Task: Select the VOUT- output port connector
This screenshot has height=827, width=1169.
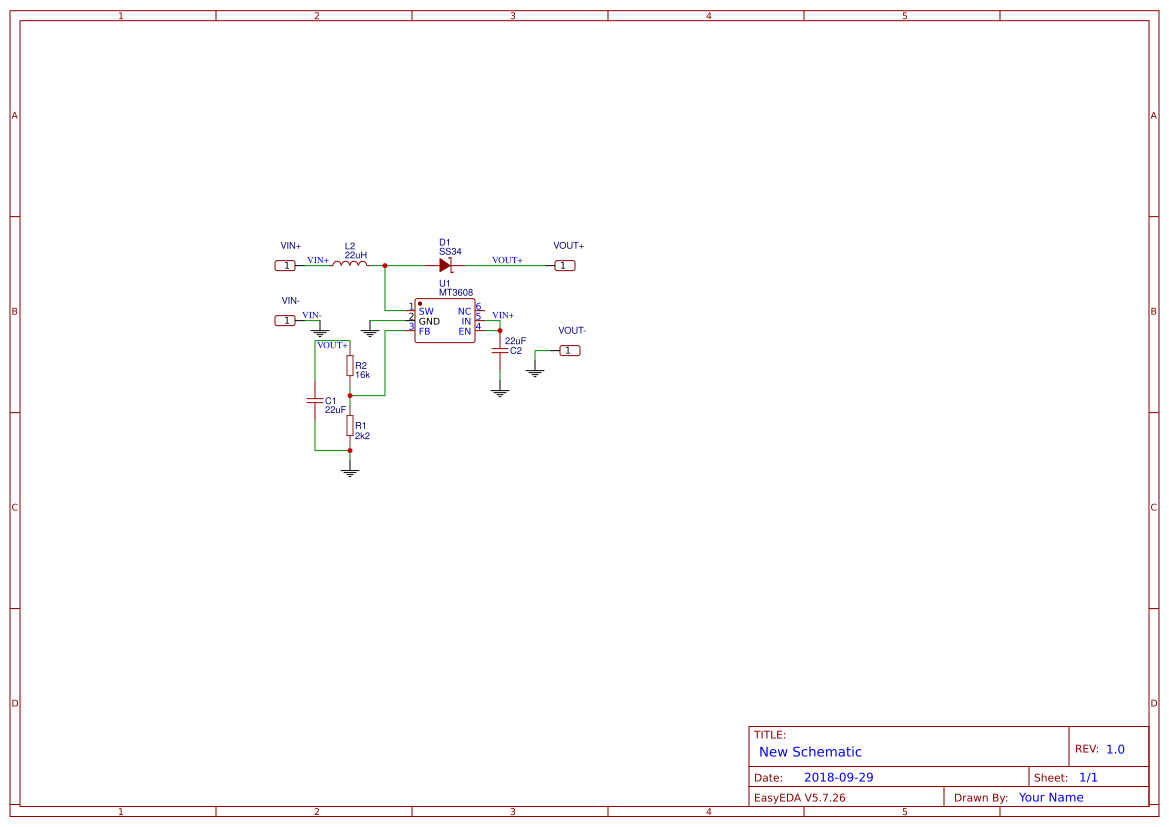Action: [x=568, y=350]
